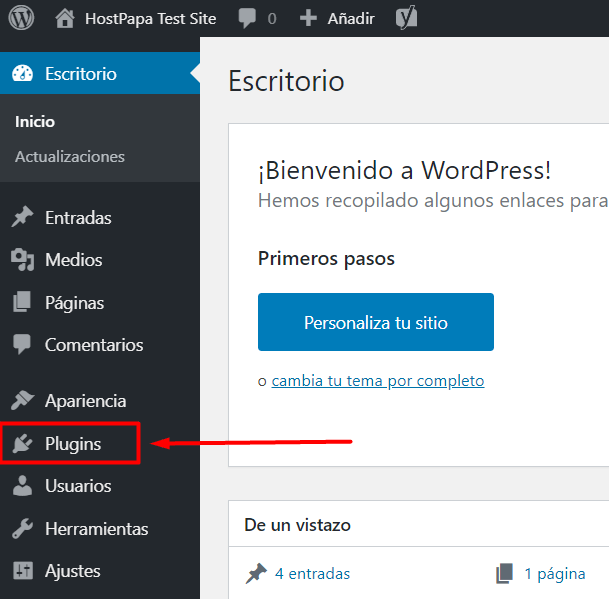609x599 pixels.
Task: Click the pending comments count 0
Action: pos(272,19)
